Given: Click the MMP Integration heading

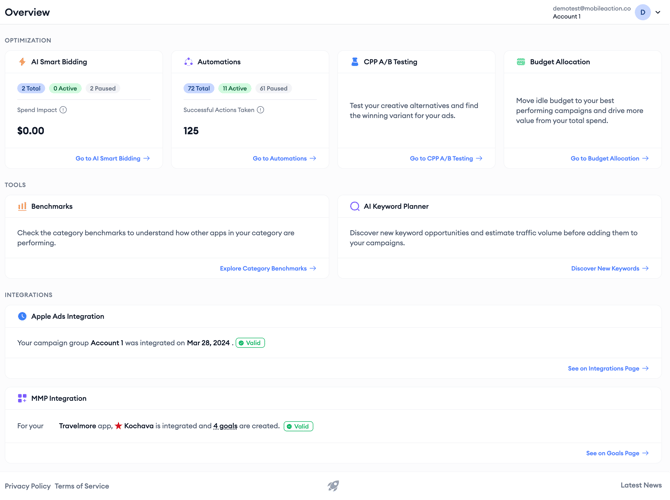Looking at the screenshot, I should pos(59,398).
